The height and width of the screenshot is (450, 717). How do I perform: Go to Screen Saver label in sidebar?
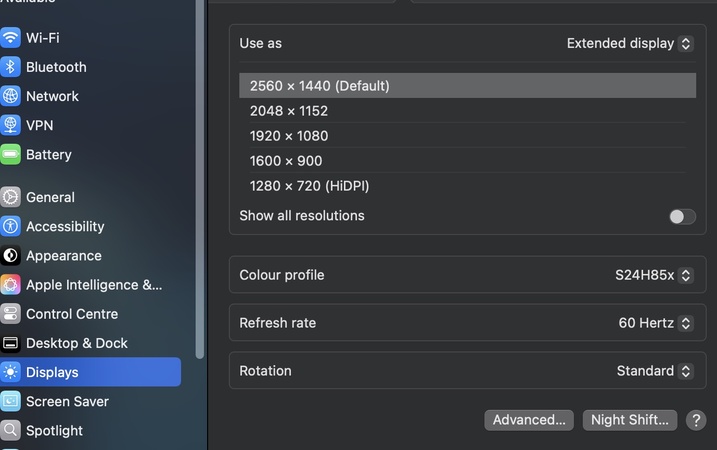(67, 402)
